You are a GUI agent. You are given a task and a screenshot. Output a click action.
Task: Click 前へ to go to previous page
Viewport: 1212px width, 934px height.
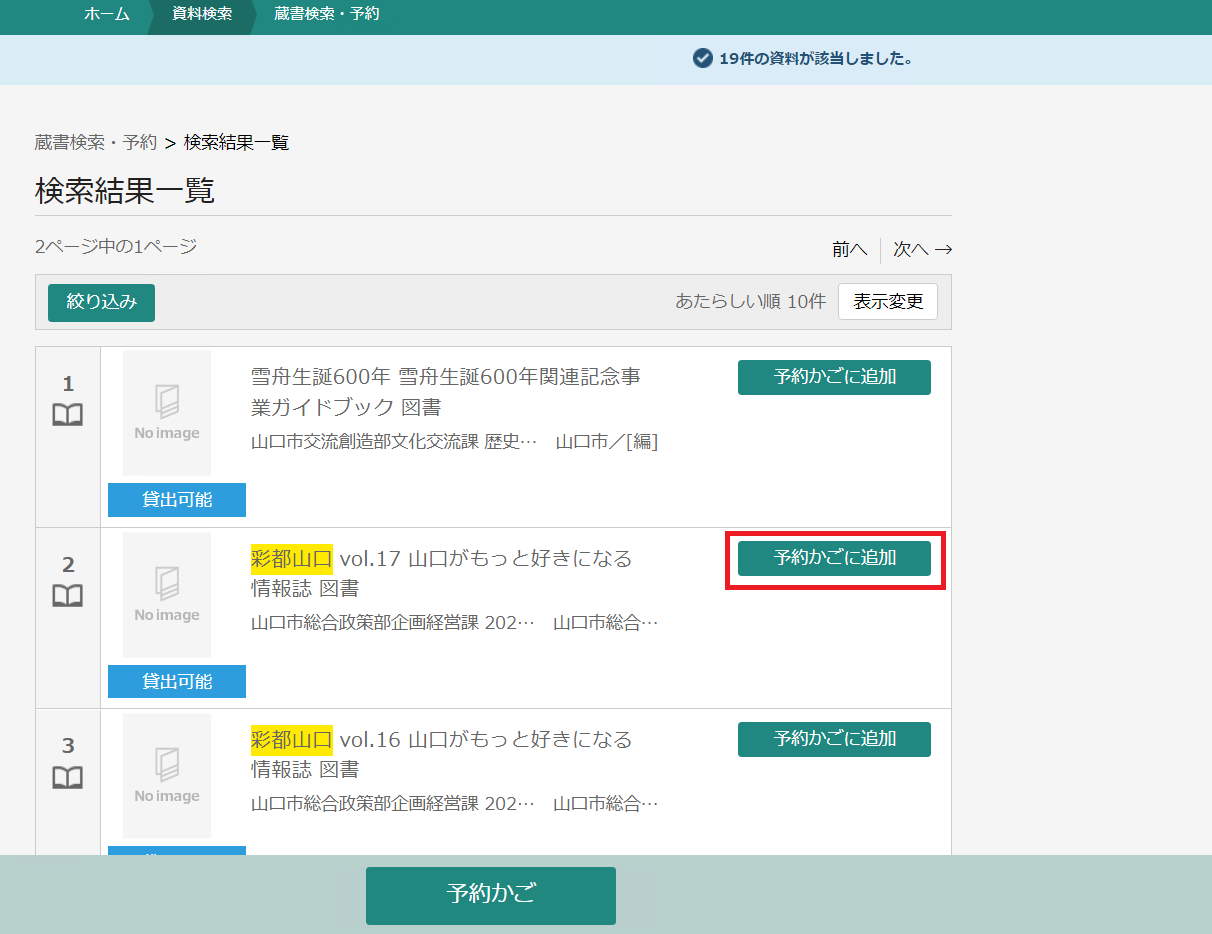pyautogui.click(x=849, y=249)
